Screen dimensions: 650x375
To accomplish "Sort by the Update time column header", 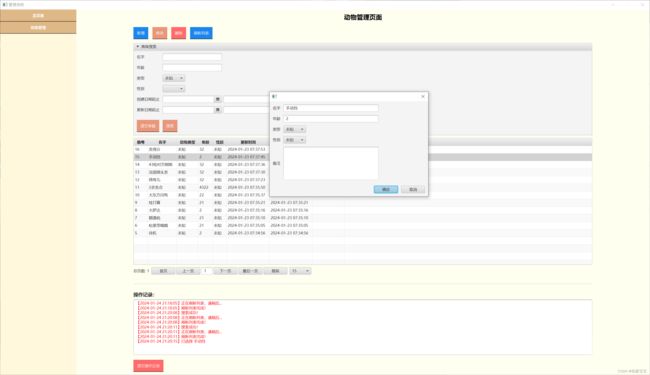I will point(248,142).
